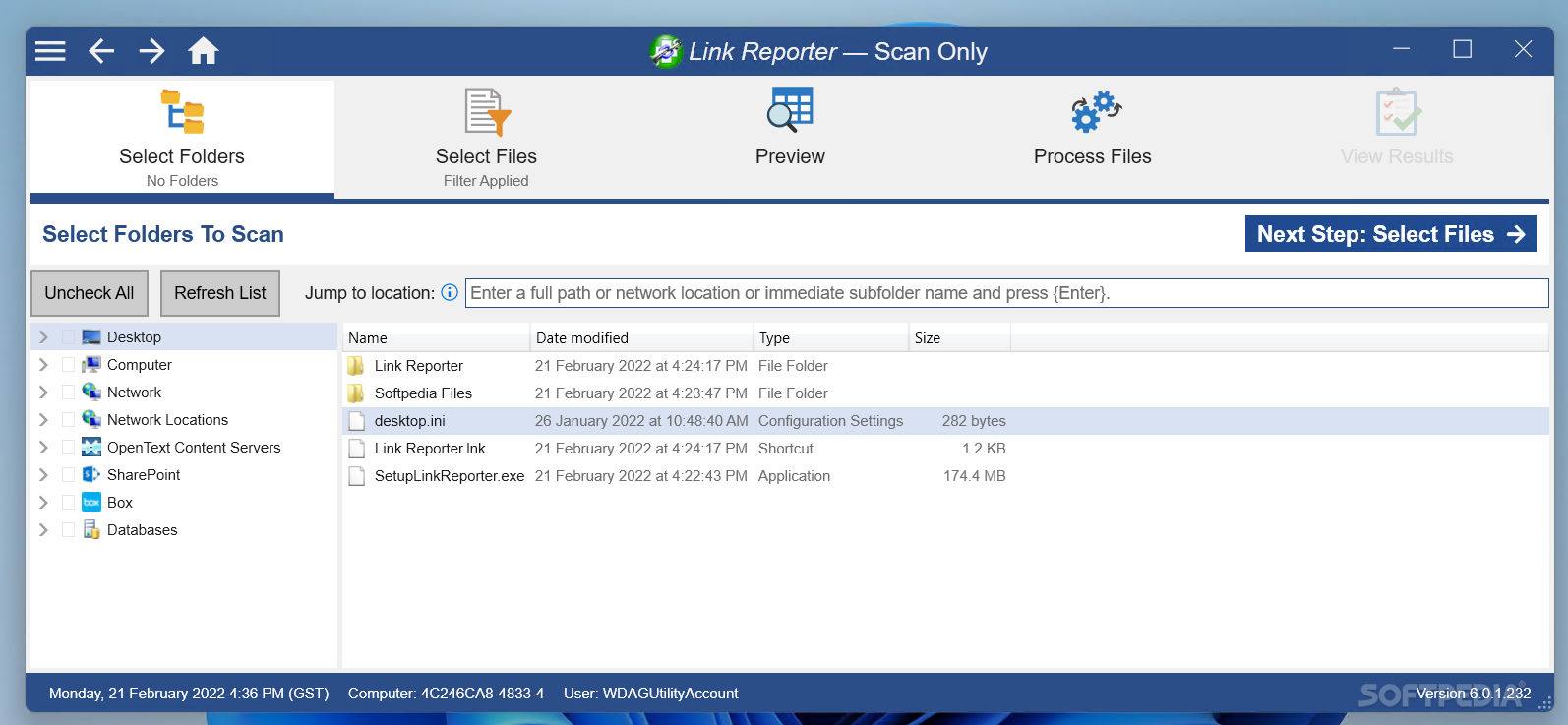Image resolution: width=1568 pixels, height=725 pixels.
Task: Switch to the Process Files step tab
Action: pos(1093,139)
